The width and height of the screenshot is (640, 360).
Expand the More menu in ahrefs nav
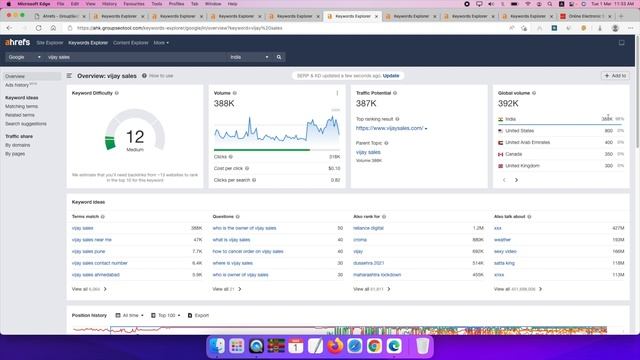pos(161,42)
